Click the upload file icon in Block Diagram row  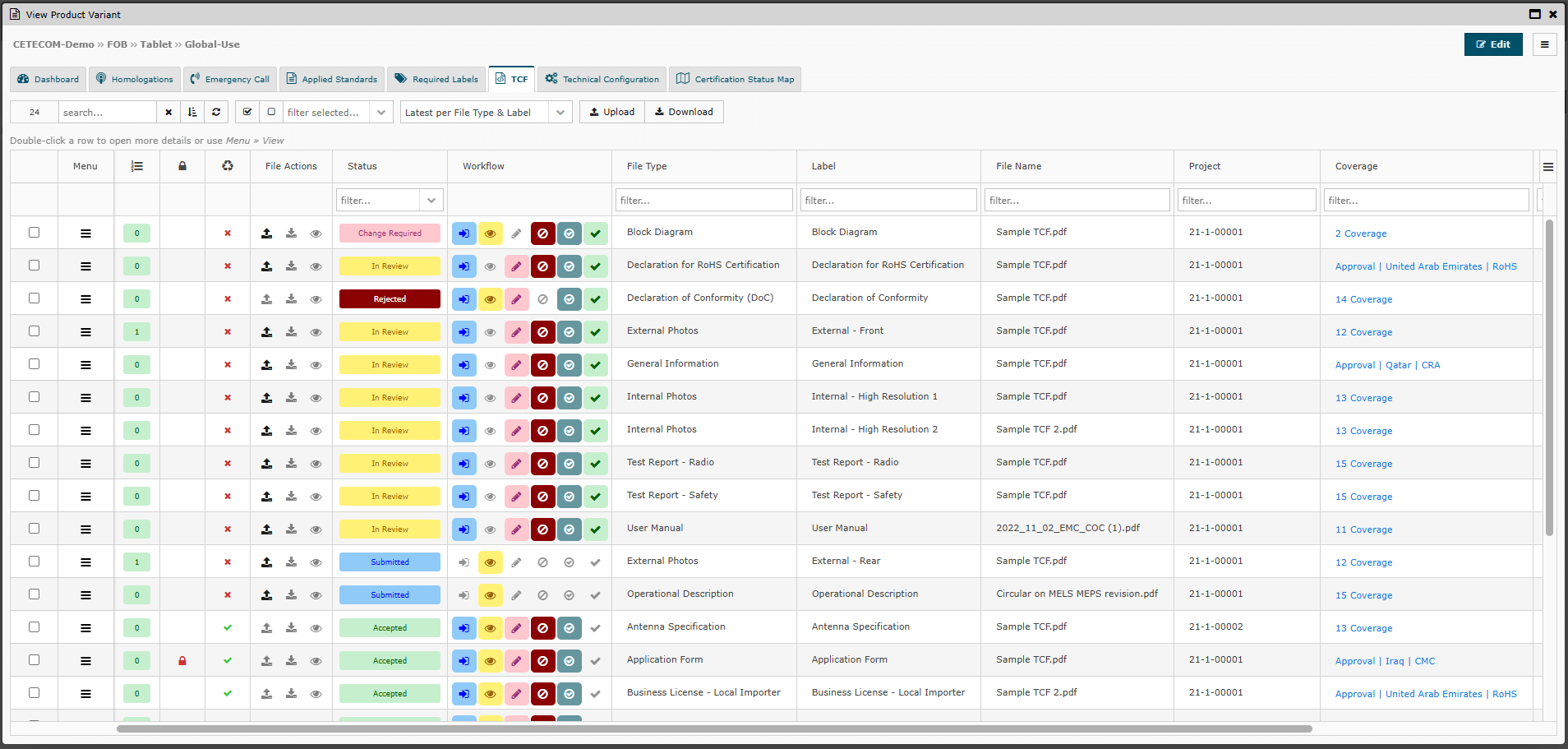tap(267, 233)
